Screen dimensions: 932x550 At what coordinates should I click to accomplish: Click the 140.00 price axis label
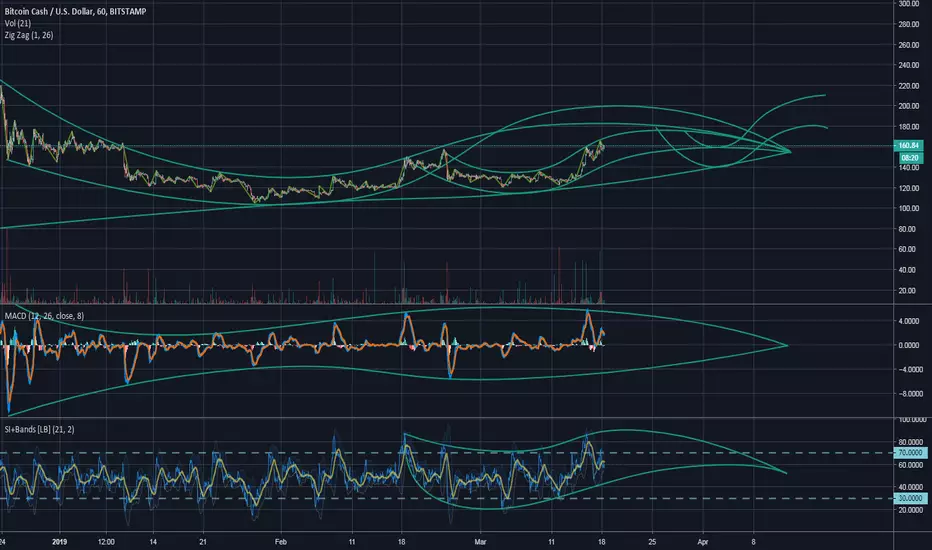tap(909, 168)
